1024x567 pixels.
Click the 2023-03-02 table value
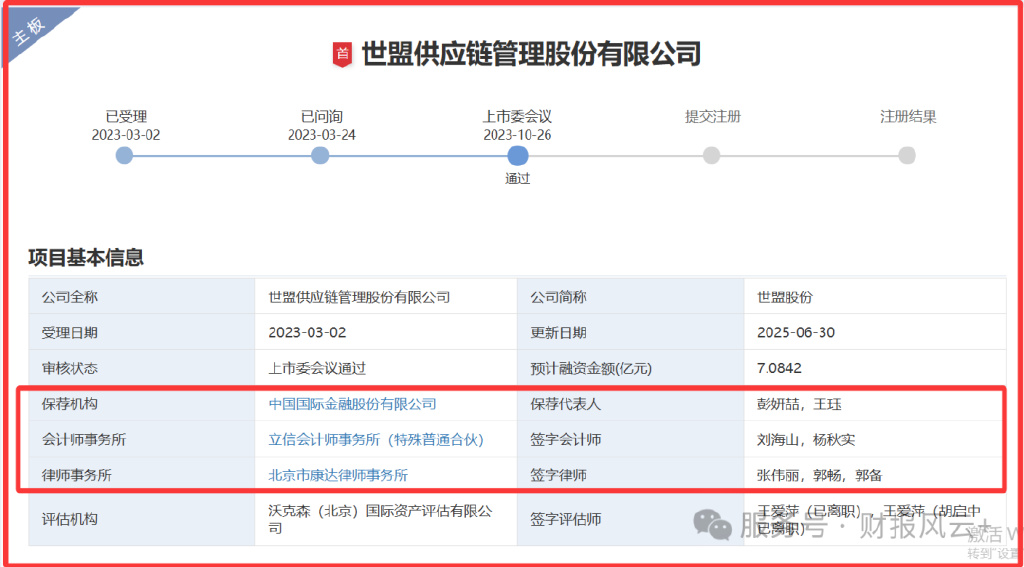point(307,332)
